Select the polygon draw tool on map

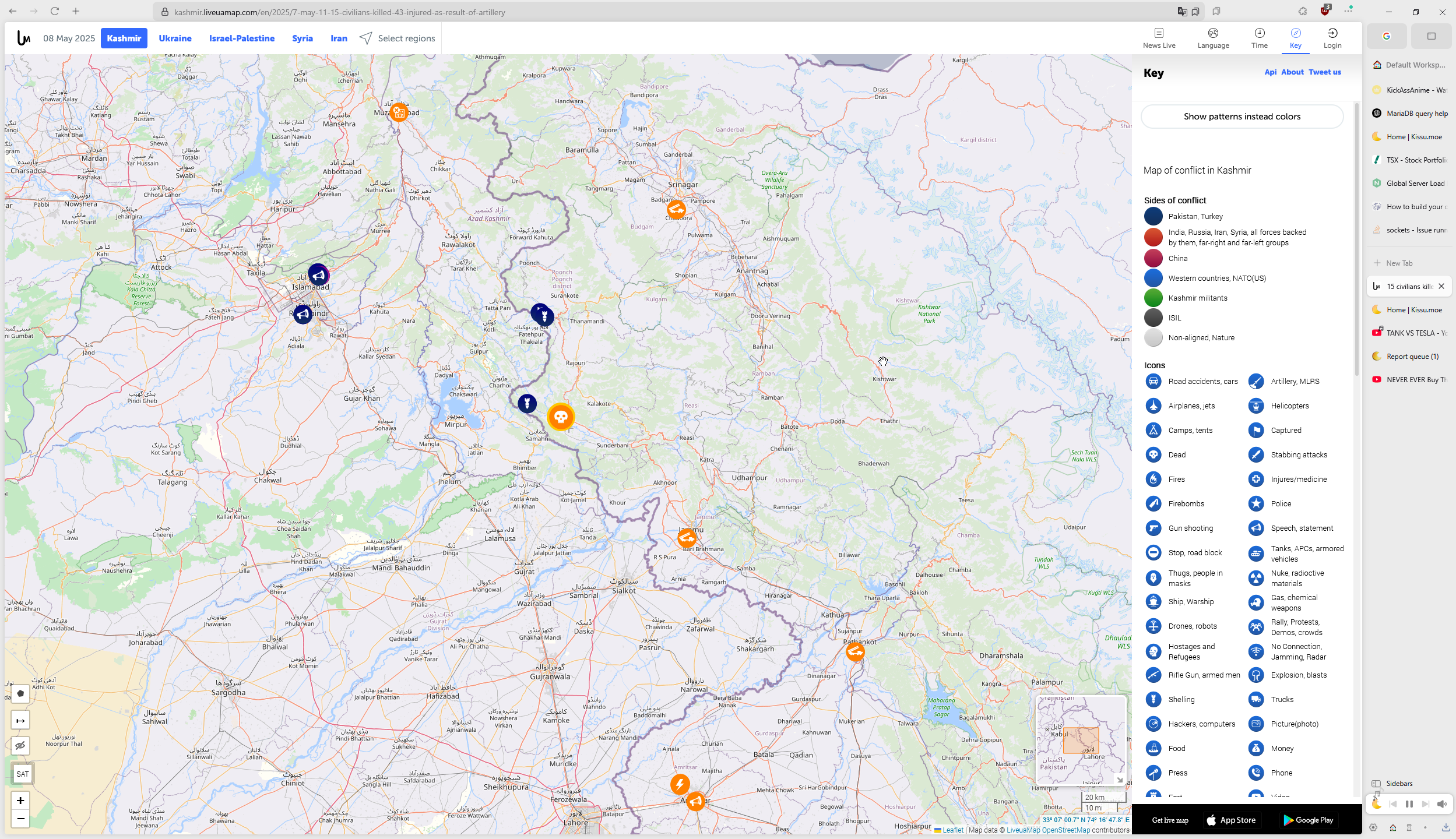(20, 693)
